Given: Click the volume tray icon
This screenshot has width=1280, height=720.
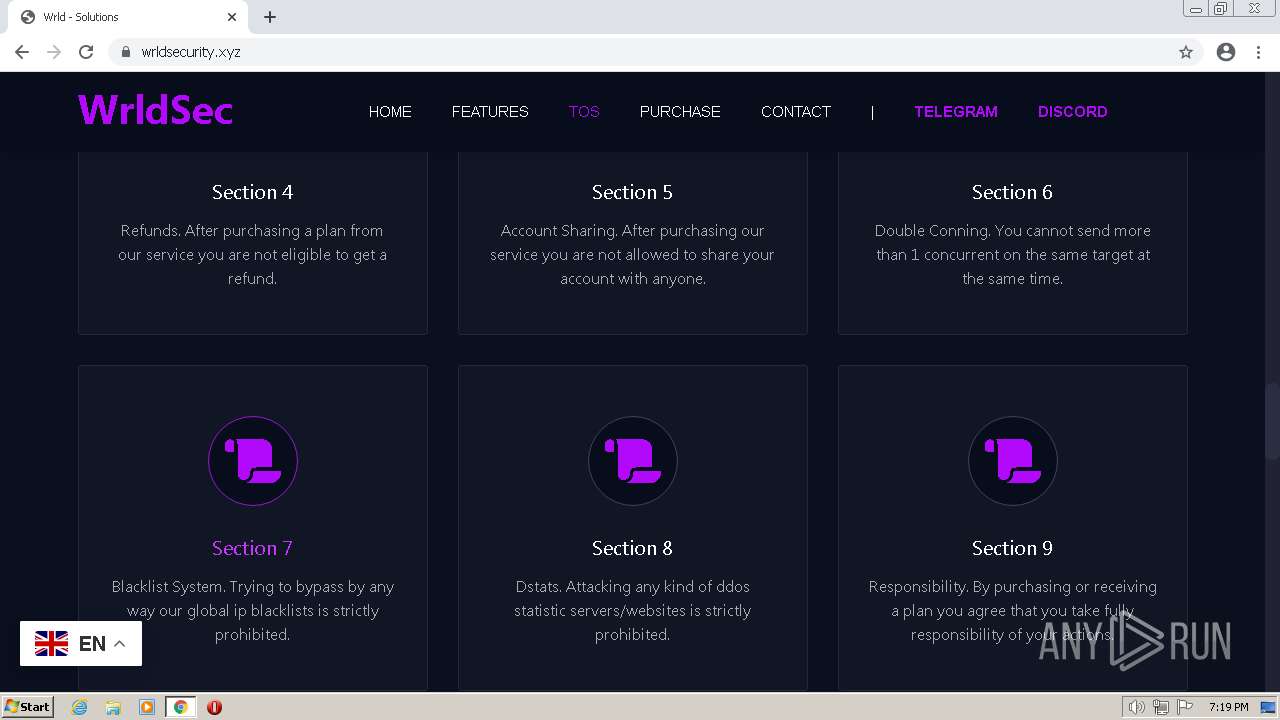Looking at the screenshot, I should click(1136, 707).
